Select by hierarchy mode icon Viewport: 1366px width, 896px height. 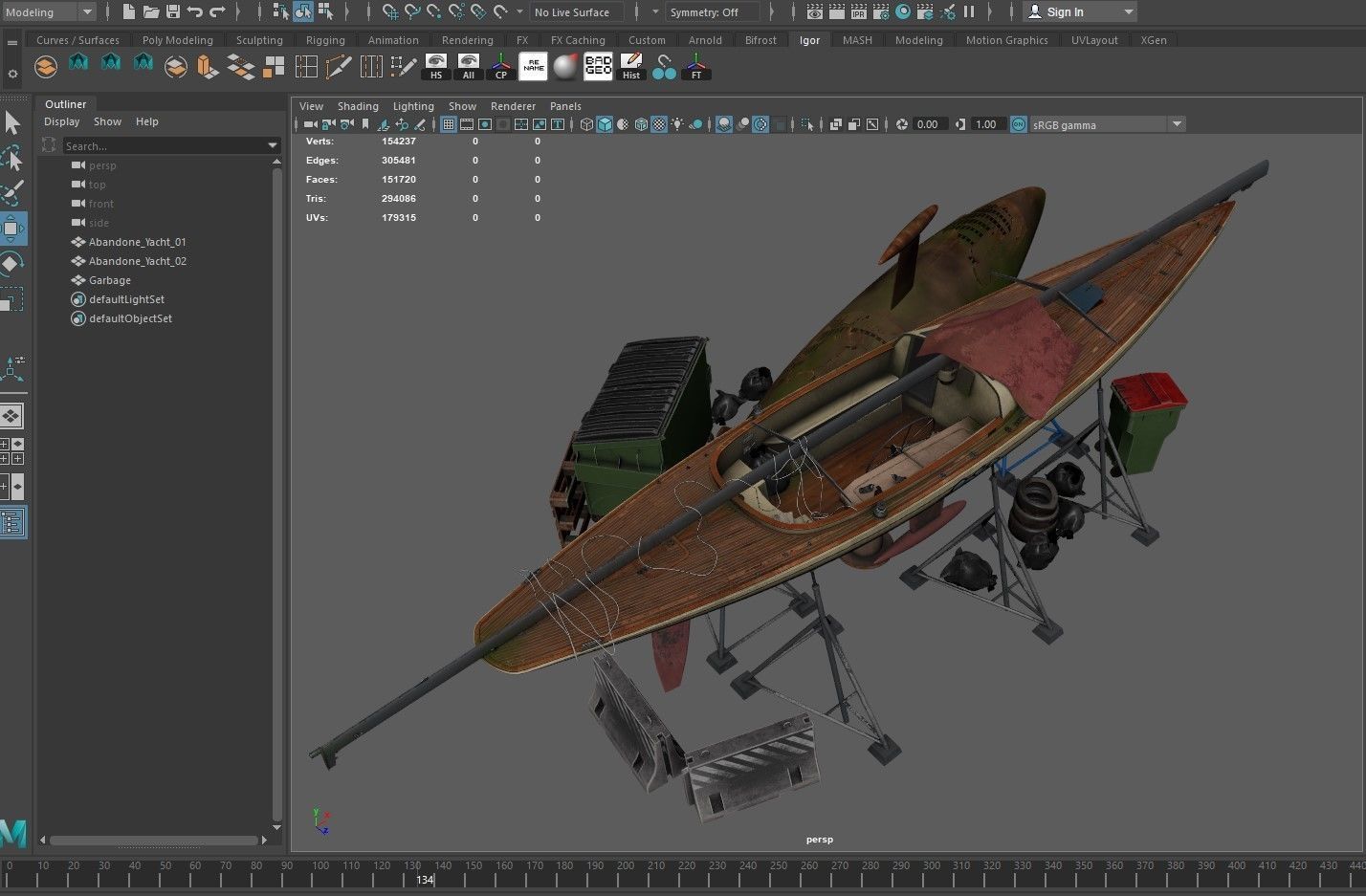[x=280, y=11]
